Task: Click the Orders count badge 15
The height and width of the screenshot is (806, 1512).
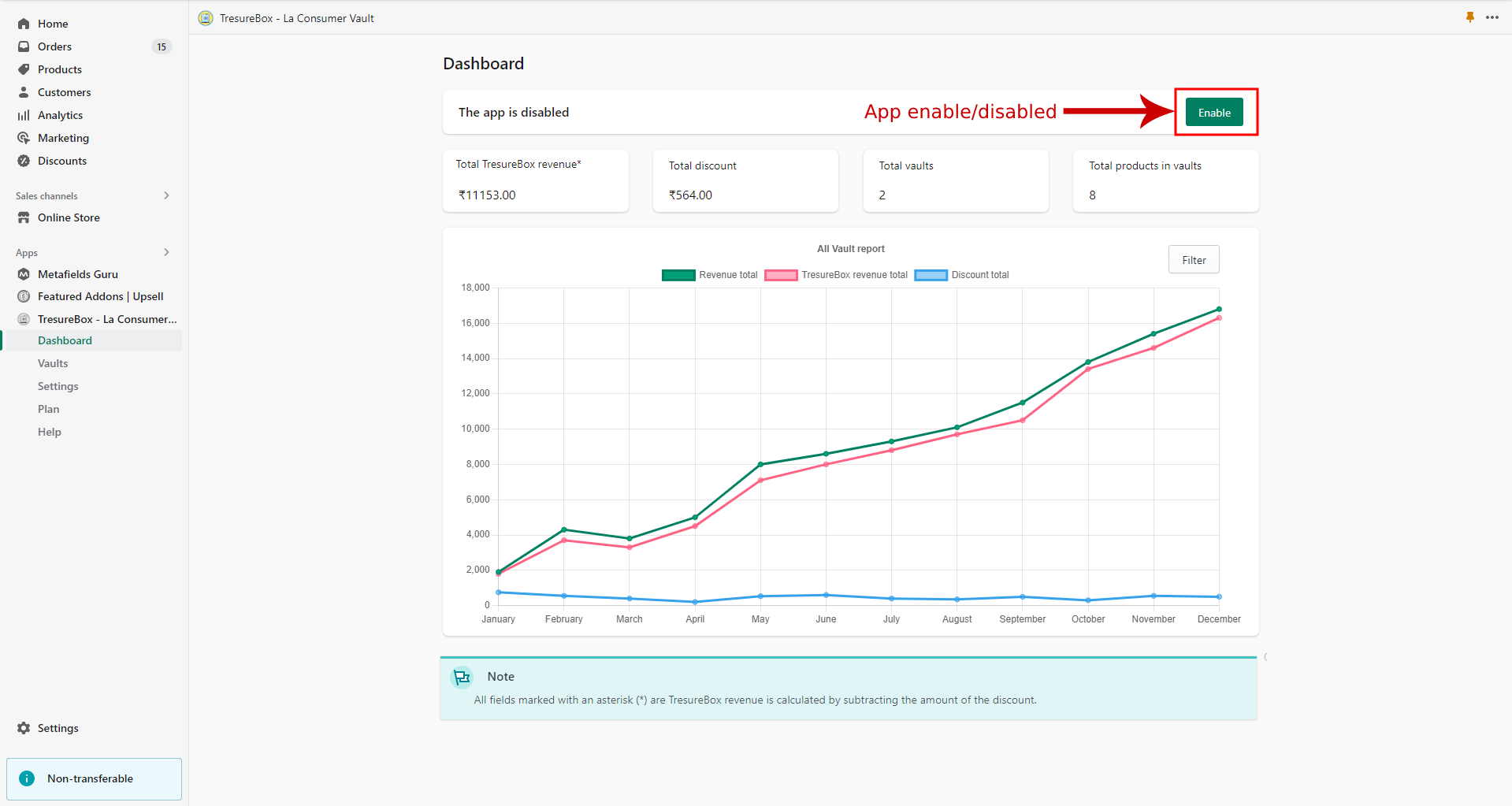Action: 162,46
